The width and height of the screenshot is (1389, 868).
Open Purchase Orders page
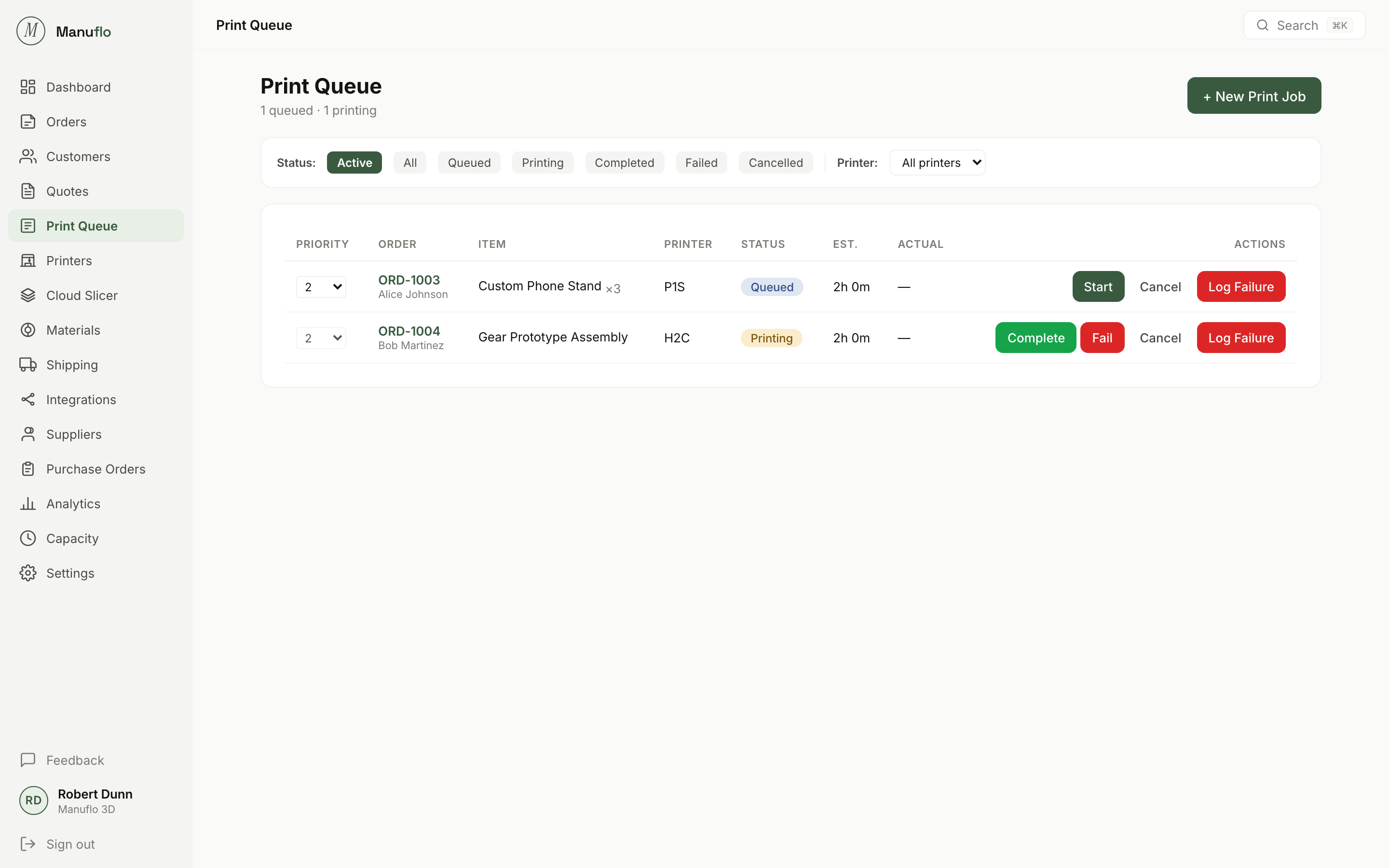[x=96, y=469]
